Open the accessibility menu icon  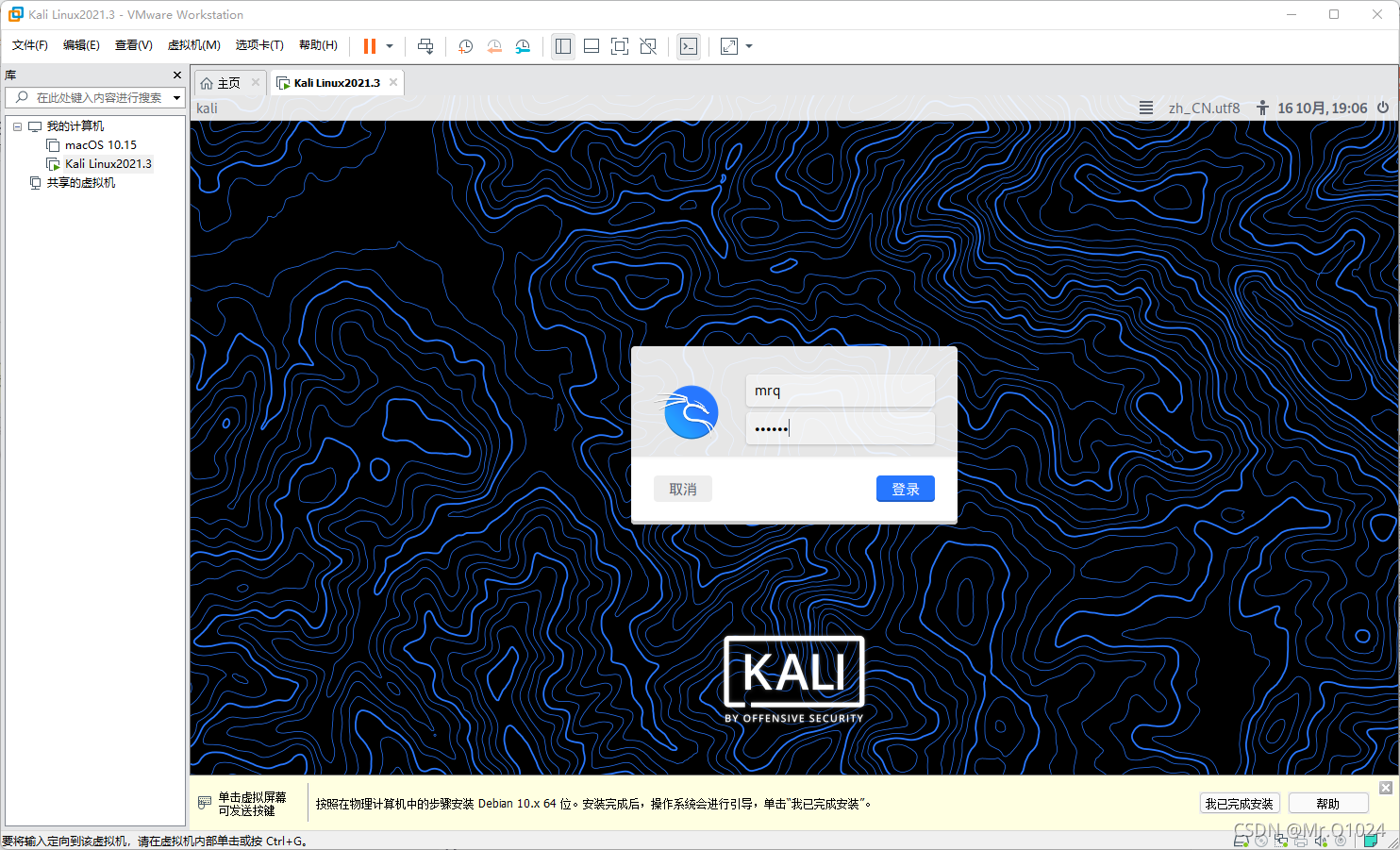[x=1262, y=108]
